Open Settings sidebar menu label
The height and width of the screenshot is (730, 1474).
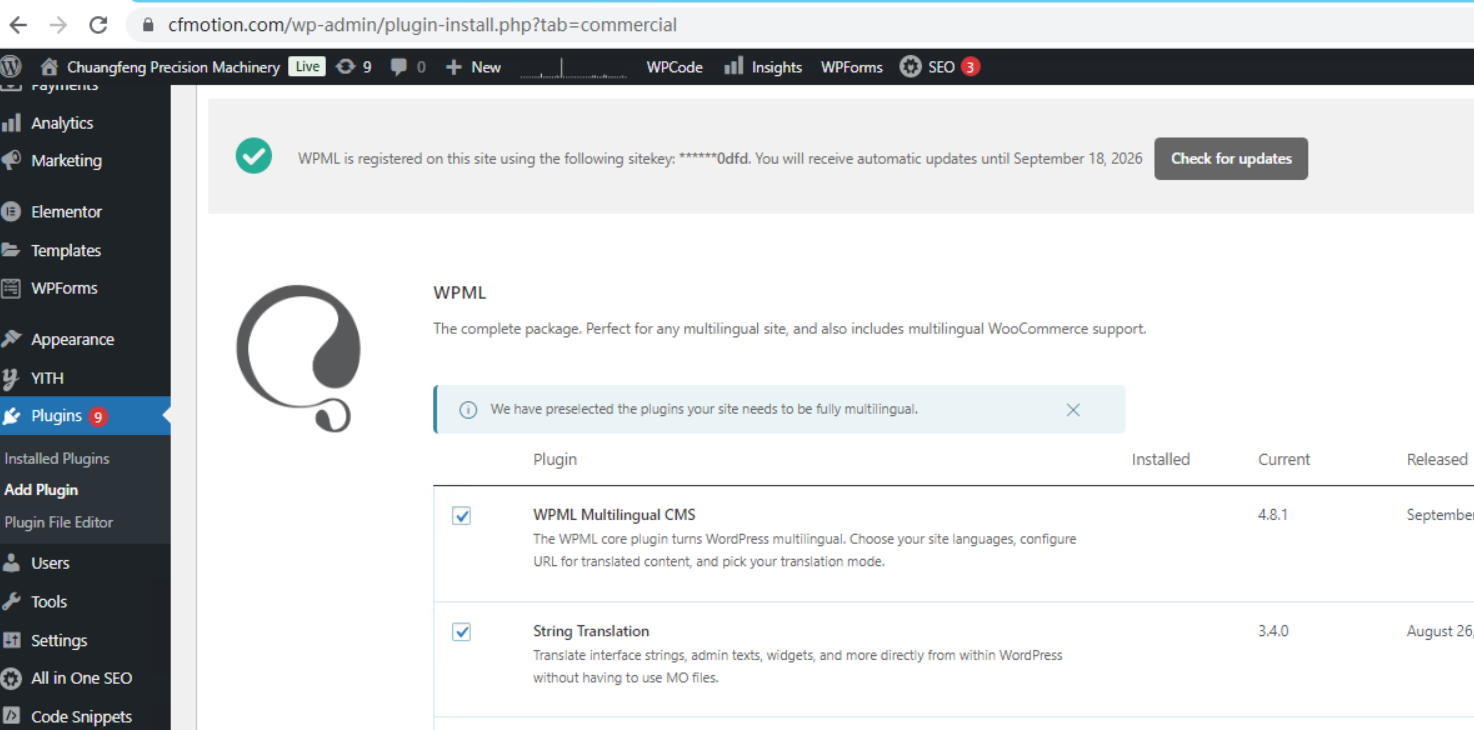[x=59, y=640]
